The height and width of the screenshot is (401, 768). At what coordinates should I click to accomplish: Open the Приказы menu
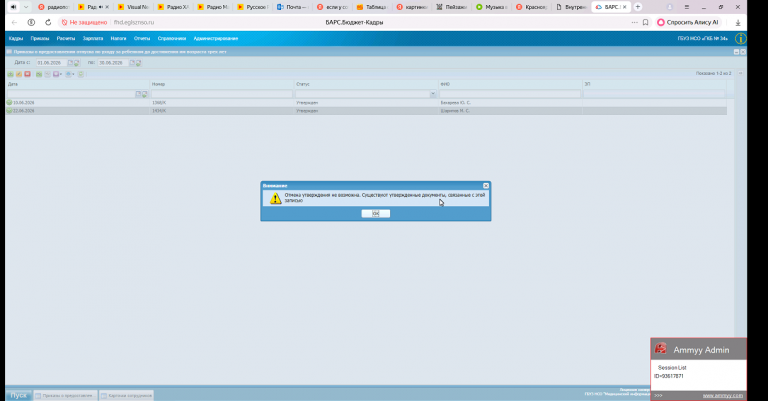tap(40, 38)
